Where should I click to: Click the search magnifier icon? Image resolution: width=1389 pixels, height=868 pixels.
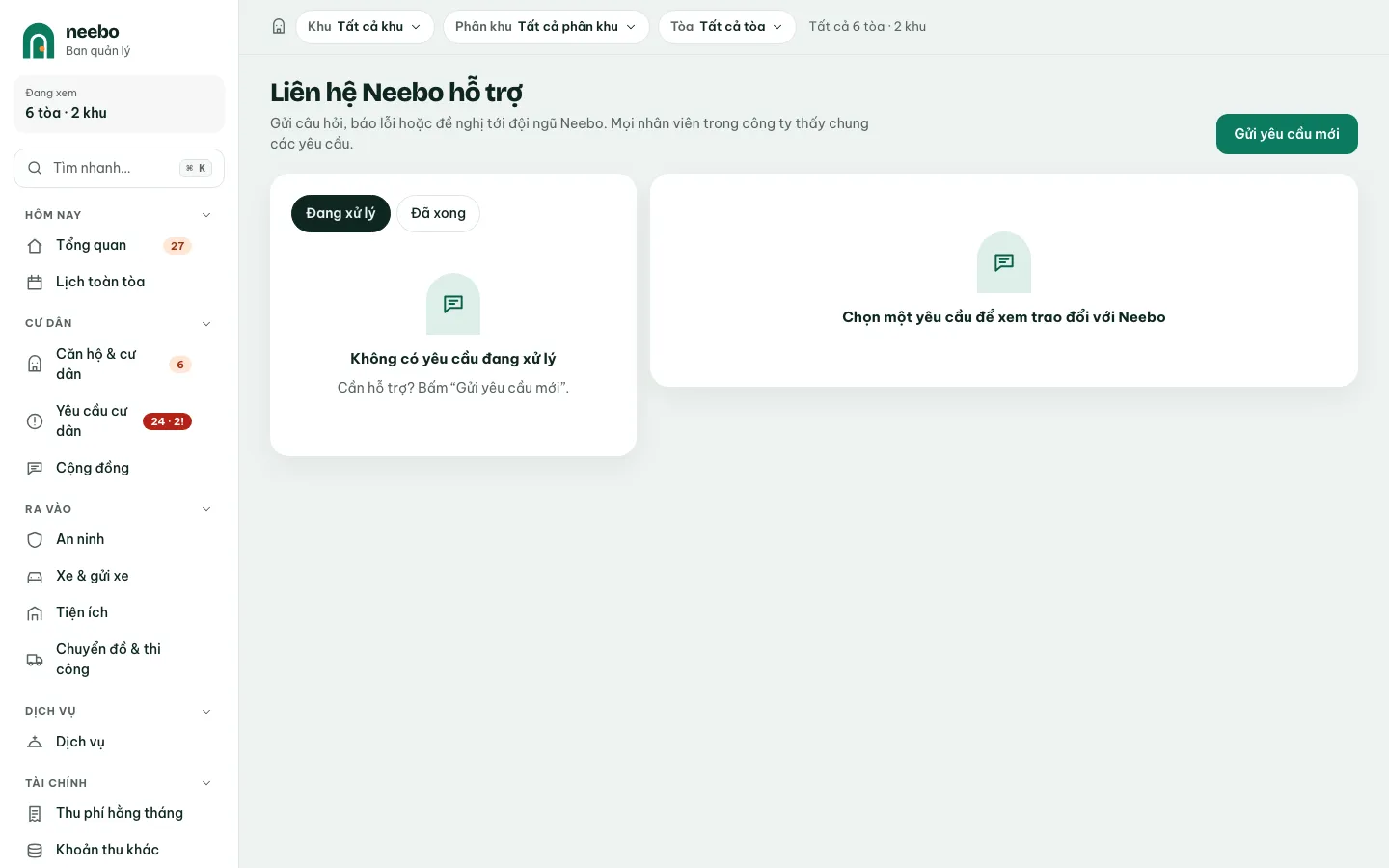[35, 168]
